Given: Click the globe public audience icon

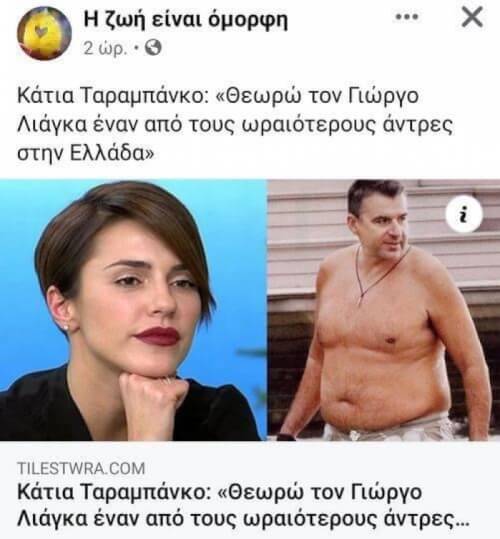Looking at the screenshot, I should 153,47.
